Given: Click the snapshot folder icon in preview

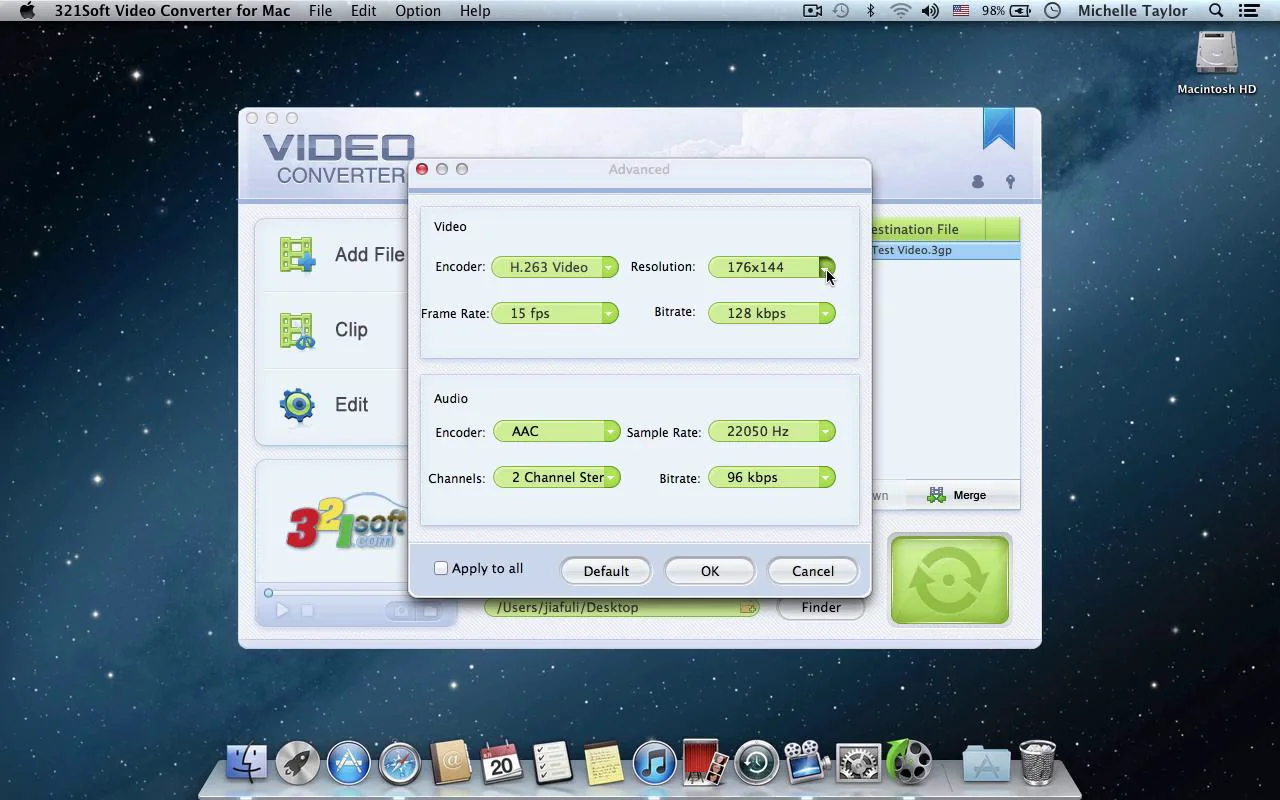Looking at the screenshot, I should pyautogui.click(x=429, y=611).
